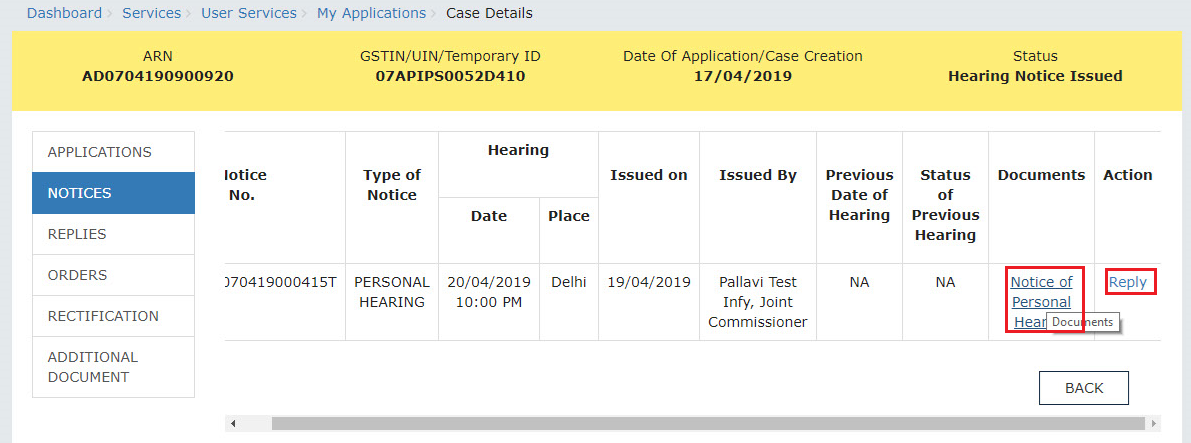Viewport: 1191px width, 443px height.
Task: Click the horizontal scrollbar thumb
Action: pos(708,423)
